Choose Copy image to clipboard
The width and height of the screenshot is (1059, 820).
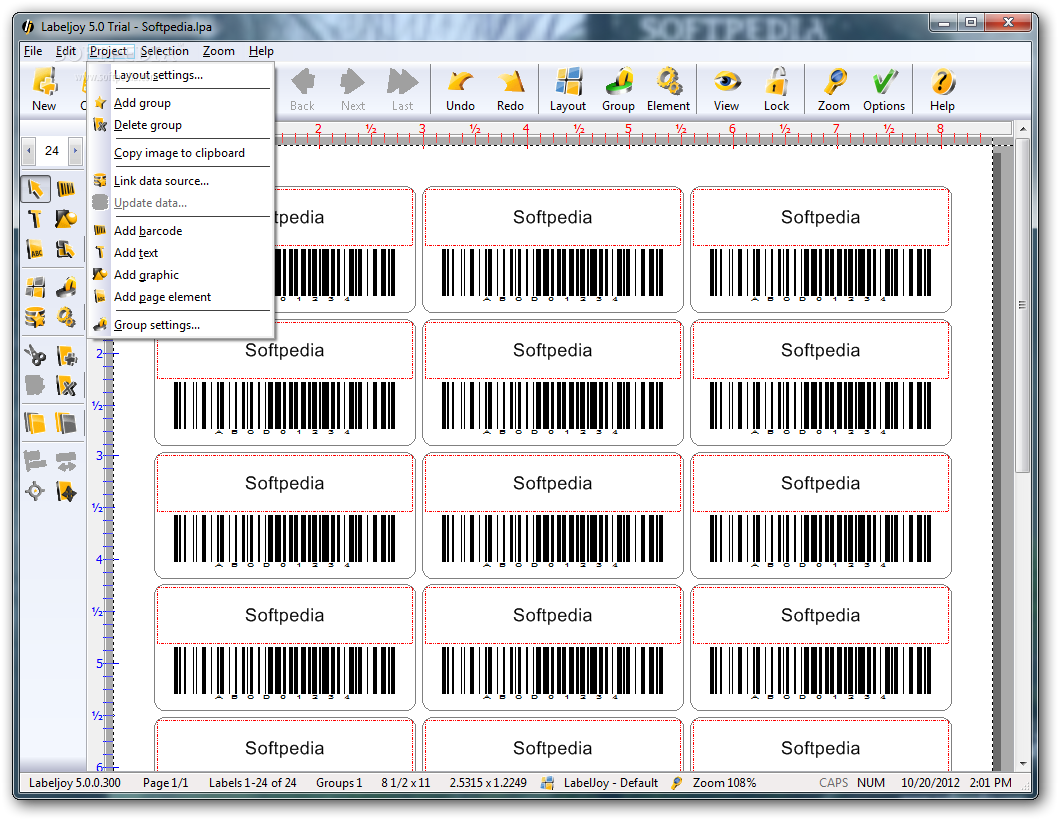pos(181,153)
